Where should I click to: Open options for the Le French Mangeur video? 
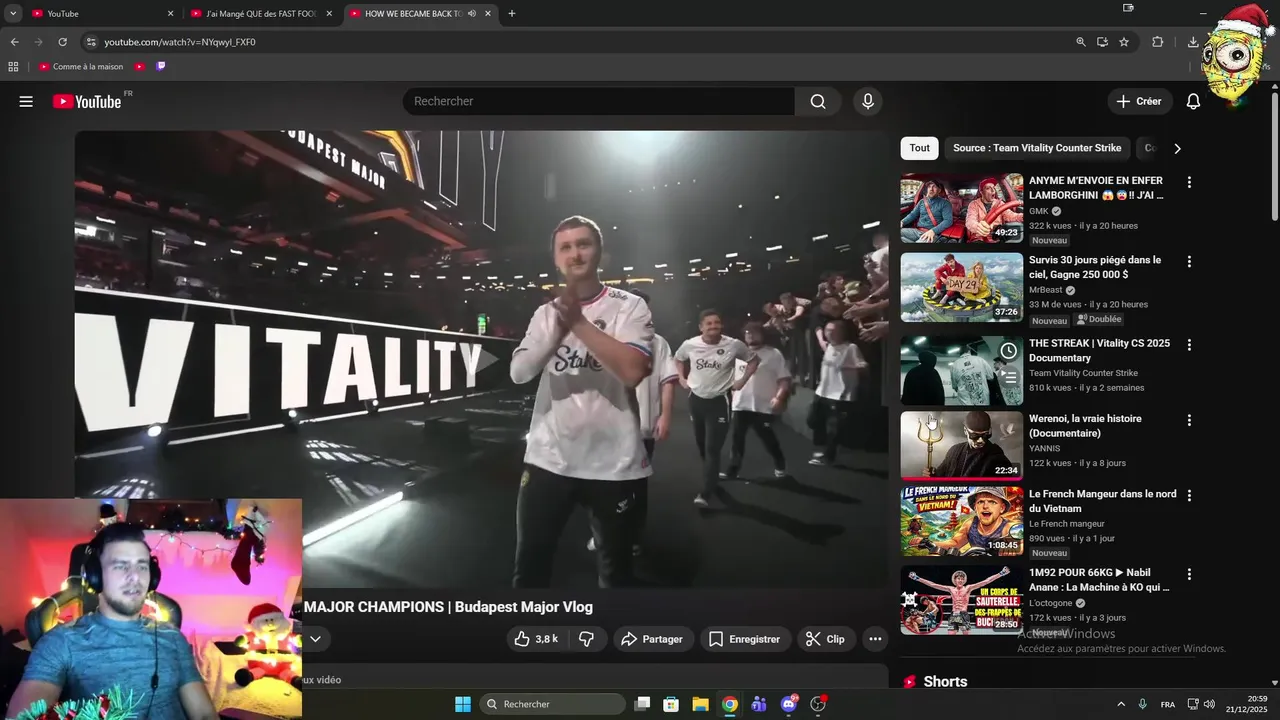[1189, 495]
